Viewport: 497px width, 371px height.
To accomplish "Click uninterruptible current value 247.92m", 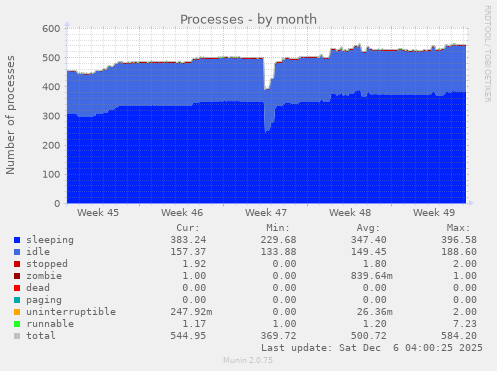I will pos(191,312).
